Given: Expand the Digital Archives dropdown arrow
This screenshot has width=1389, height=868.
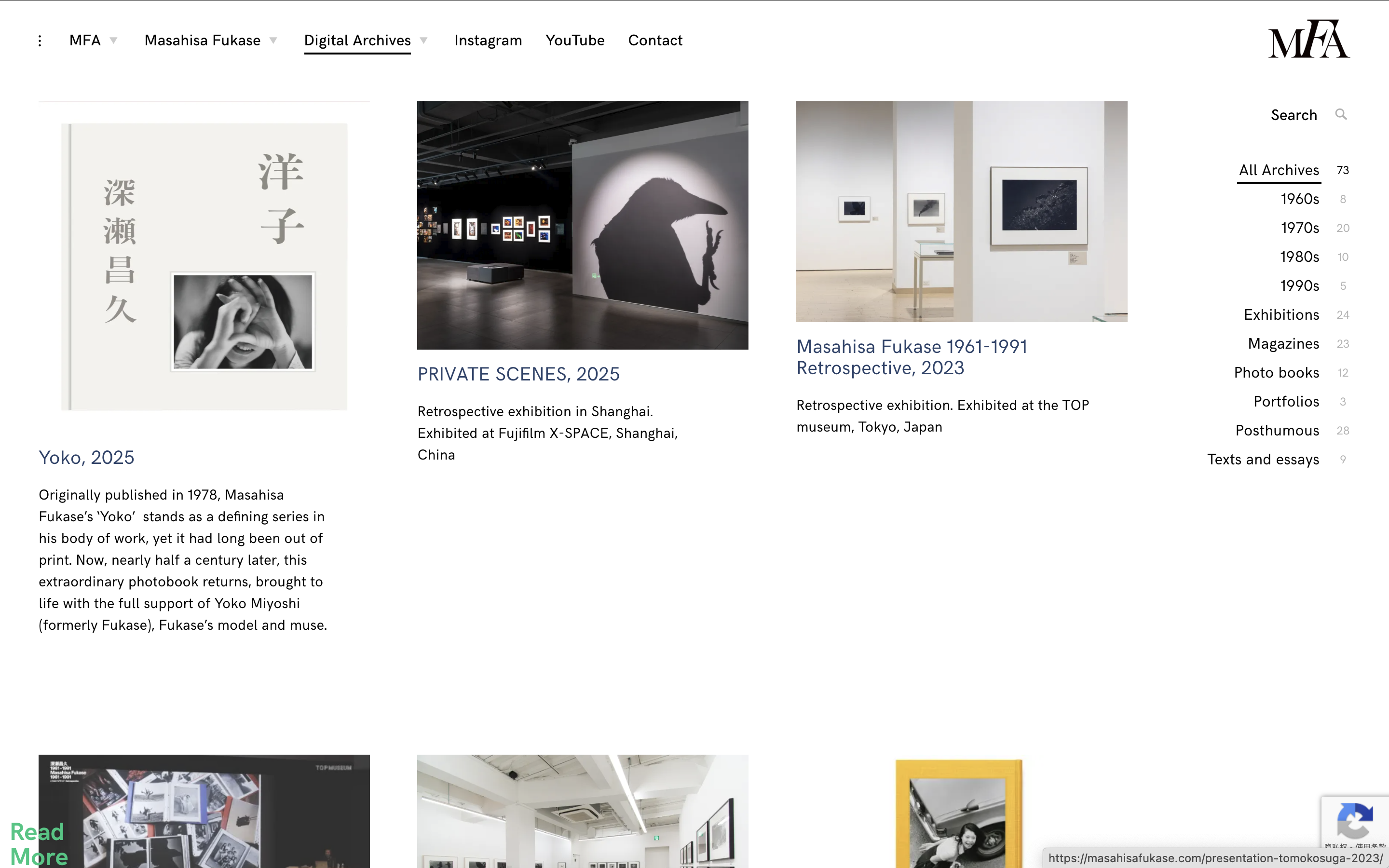Looking at the screenshot, I should [x=423, y=41].
